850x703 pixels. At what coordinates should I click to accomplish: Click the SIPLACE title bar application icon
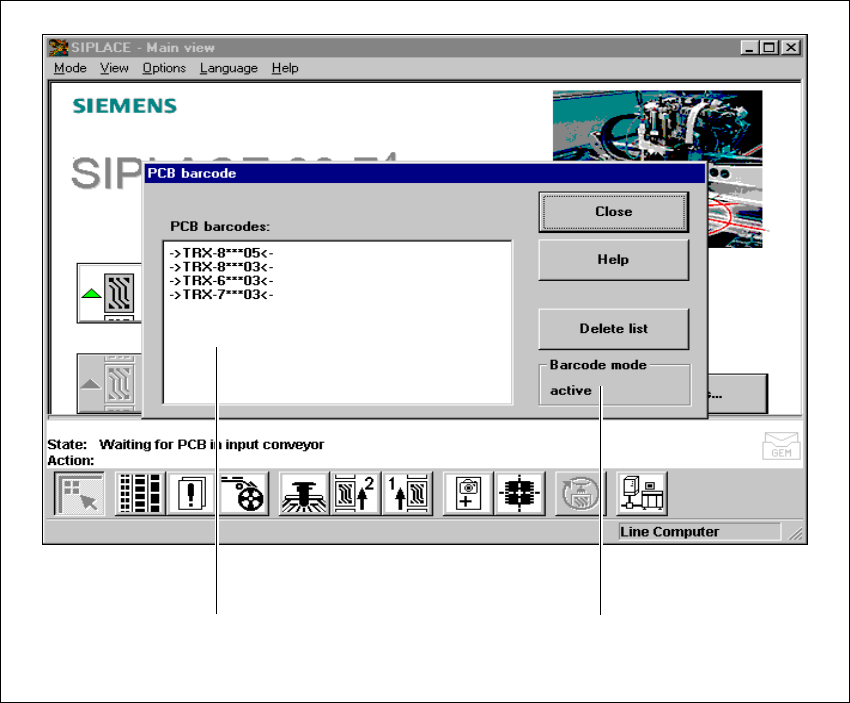tap(58, 48)
